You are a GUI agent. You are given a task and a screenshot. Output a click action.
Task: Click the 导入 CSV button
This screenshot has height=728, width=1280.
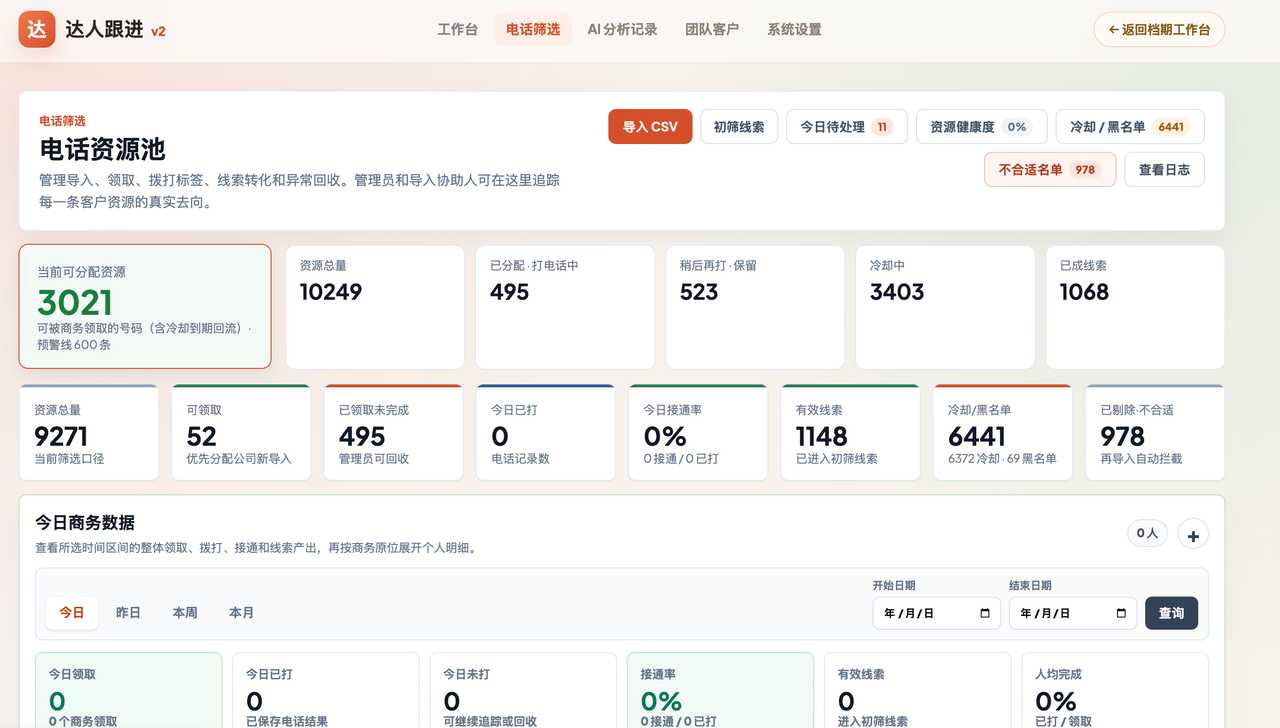(650, 127)
